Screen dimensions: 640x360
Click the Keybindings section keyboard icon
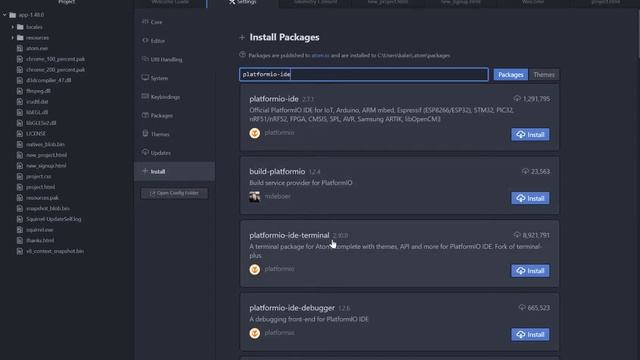coord(145,96)
